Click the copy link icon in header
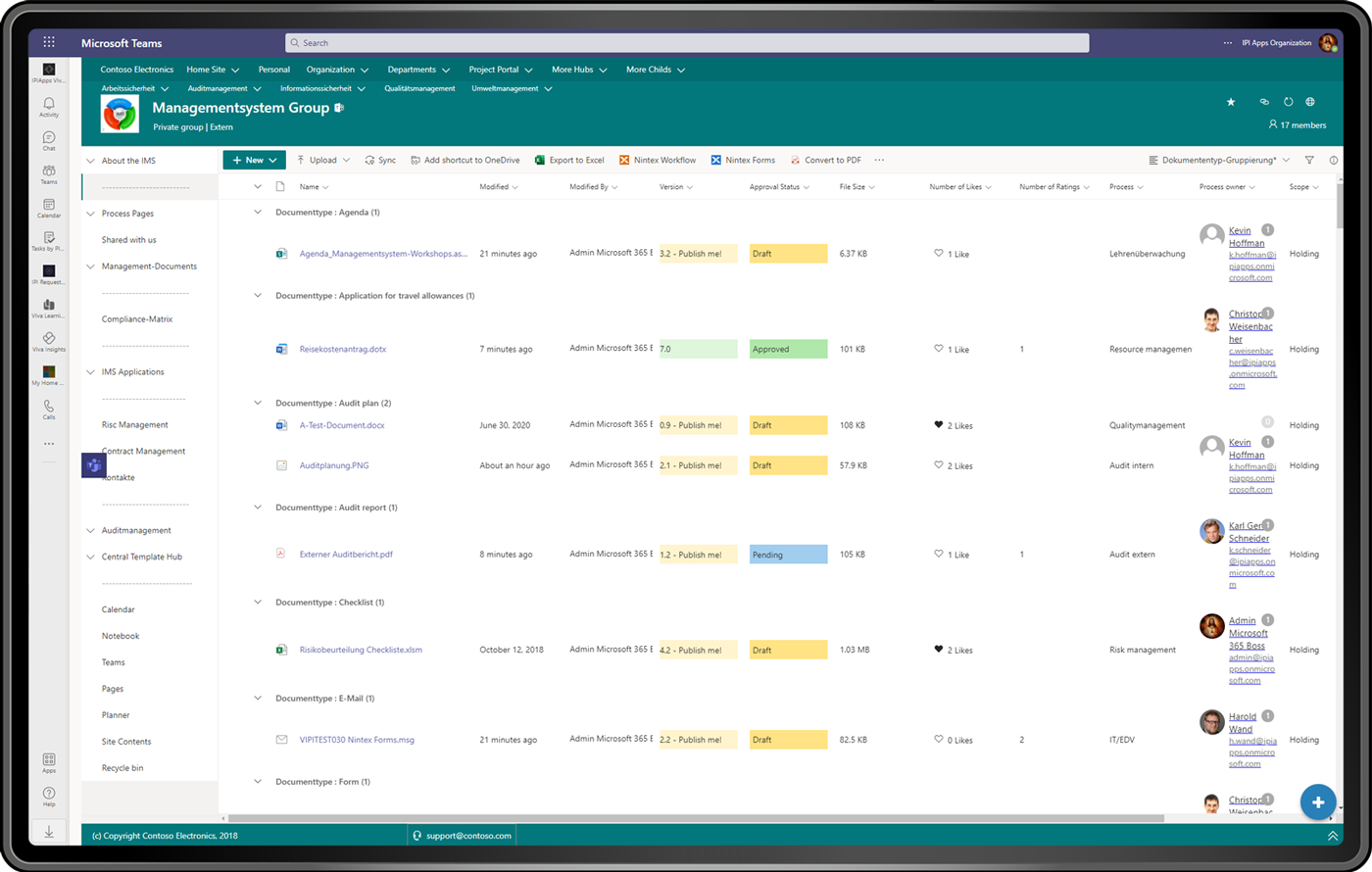Viewport: 1372px width, 872px height. point(1264,102)
